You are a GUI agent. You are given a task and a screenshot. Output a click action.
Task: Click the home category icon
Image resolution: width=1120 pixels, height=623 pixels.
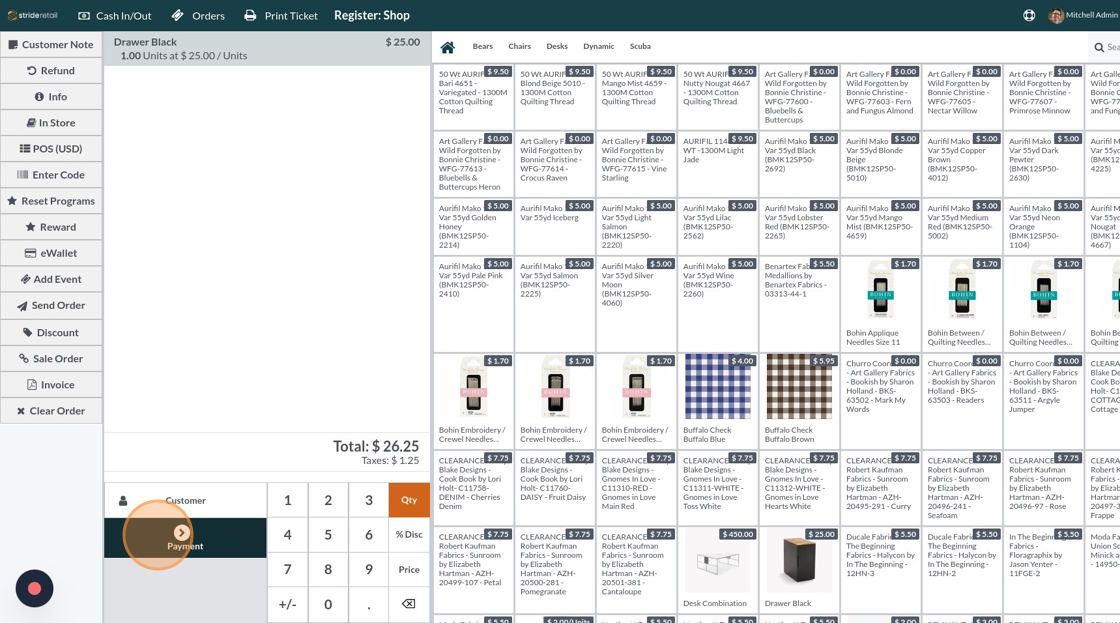tap(448, 47)
